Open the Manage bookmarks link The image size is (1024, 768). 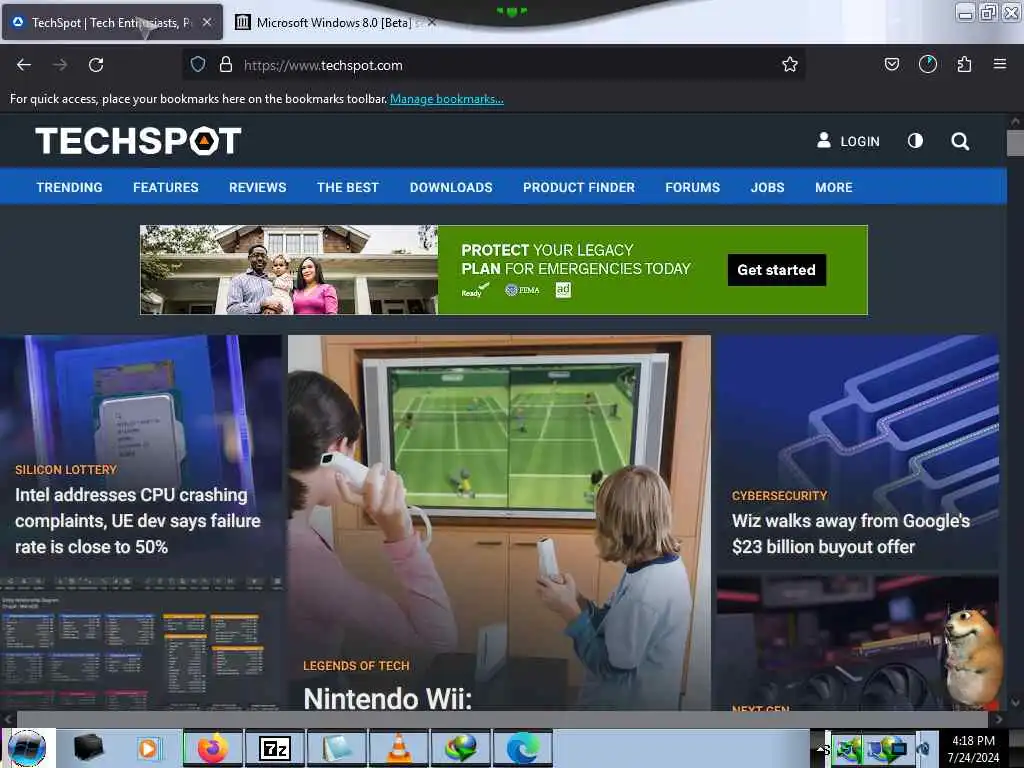447,99
